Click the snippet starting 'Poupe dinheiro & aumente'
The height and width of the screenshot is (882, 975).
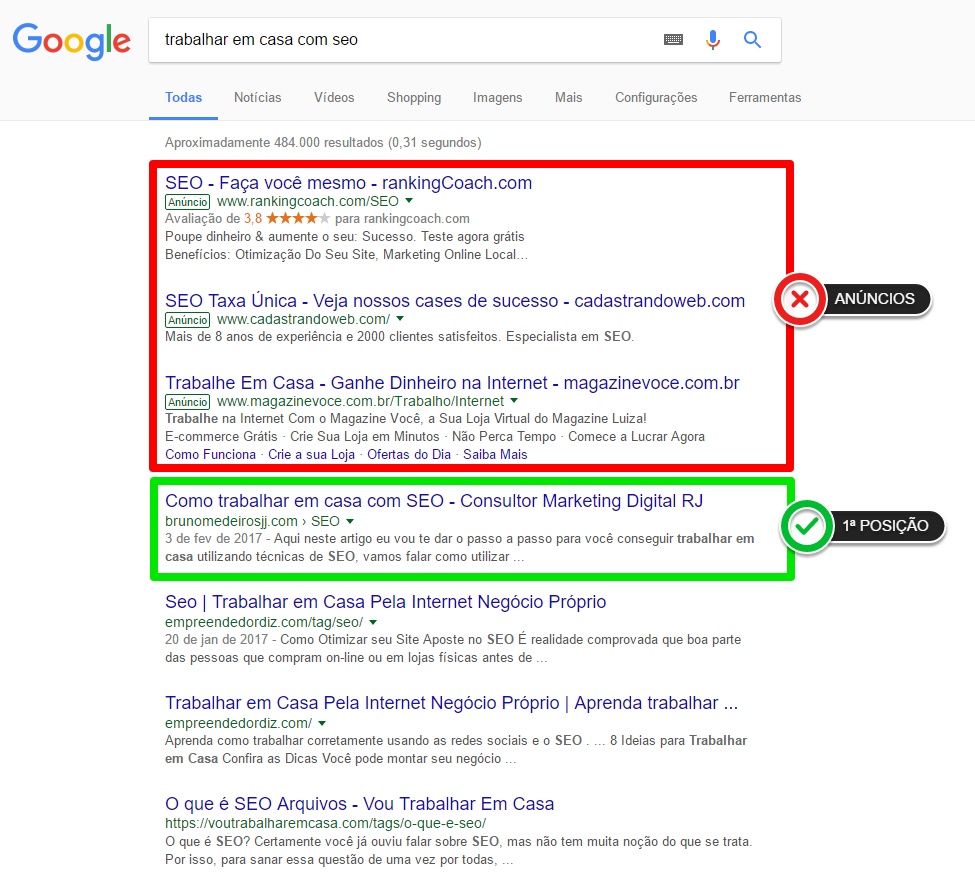(346, 246)
